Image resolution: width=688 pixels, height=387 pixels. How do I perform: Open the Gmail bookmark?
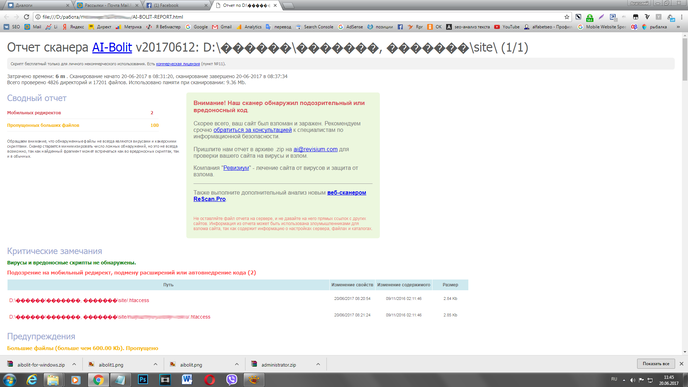222,27
